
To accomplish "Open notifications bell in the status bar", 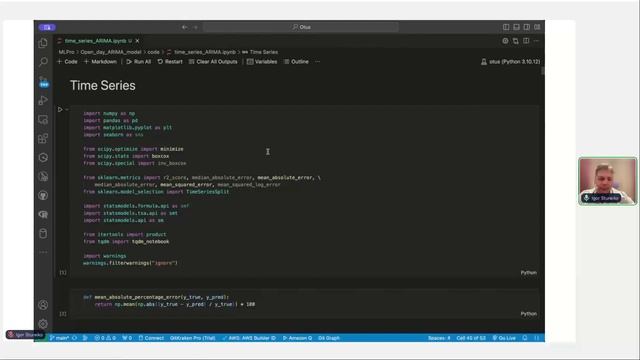I will (x=525, y=338).
